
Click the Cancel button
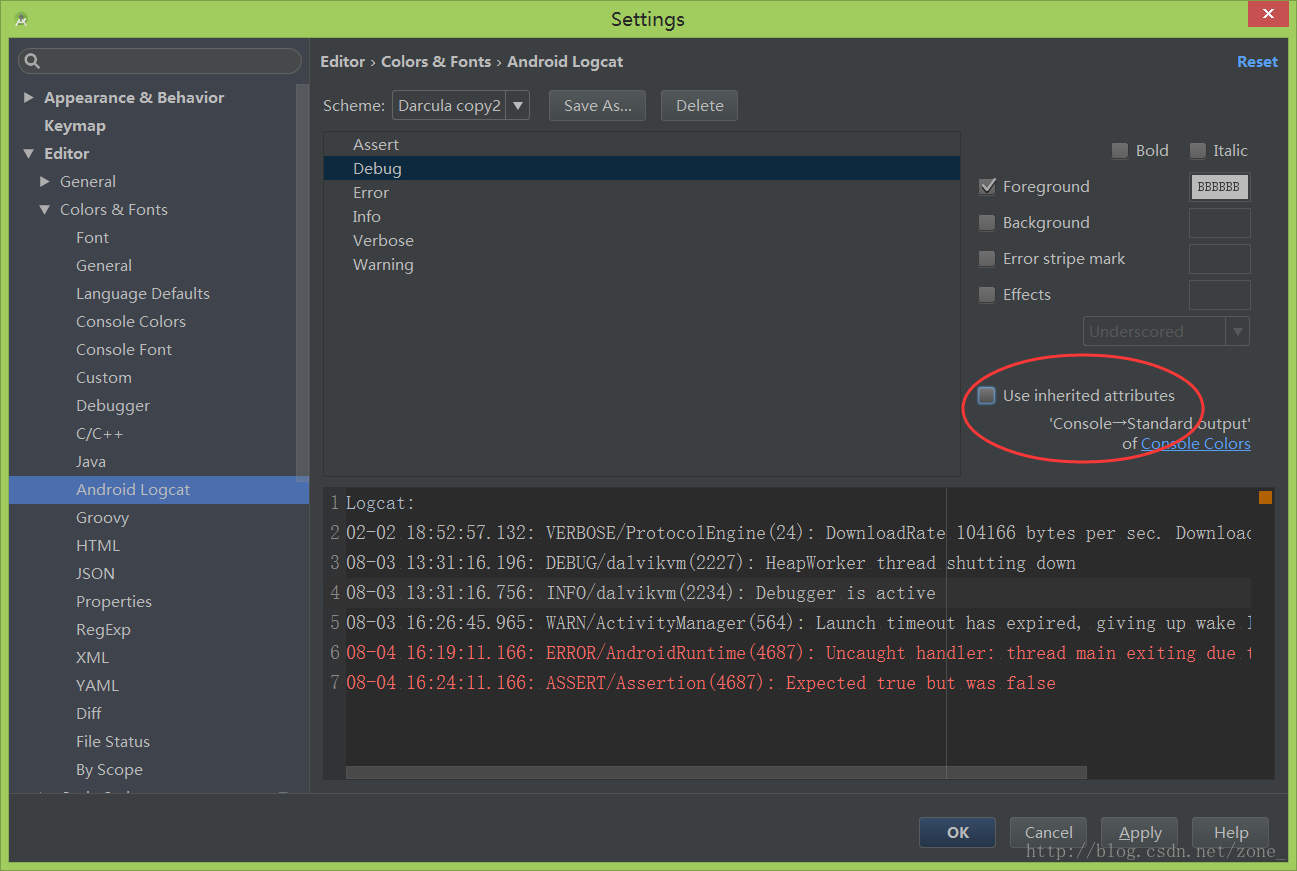tap(1048, 833)
